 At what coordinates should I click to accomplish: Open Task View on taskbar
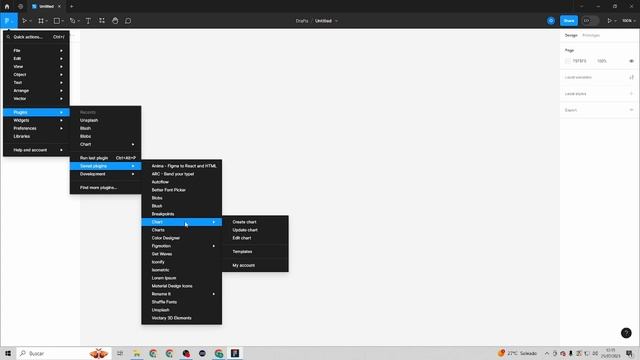pyautogui.click(x=120, y=353)
